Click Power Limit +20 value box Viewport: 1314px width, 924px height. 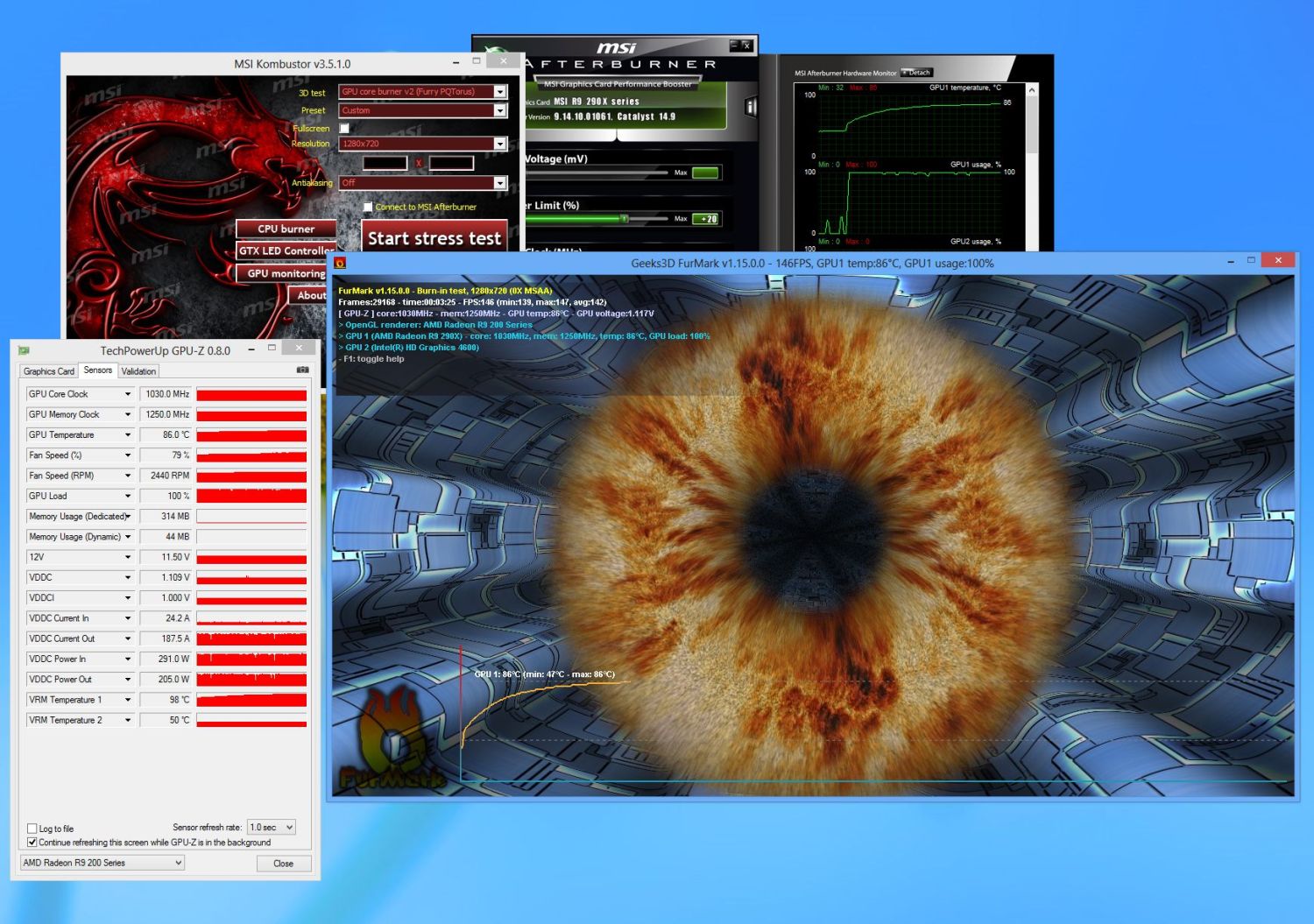705,219
